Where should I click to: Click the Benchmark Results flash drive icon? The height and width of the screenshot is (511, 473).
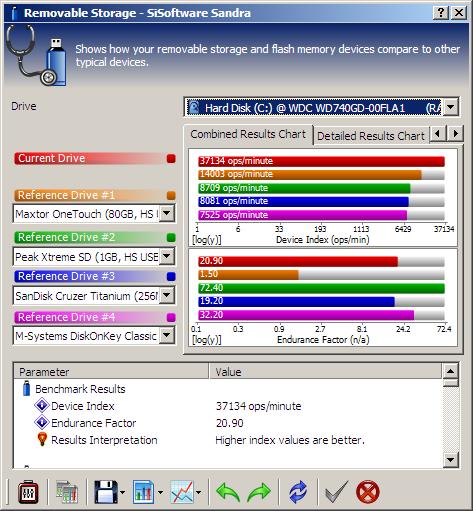tap(27, 388)
